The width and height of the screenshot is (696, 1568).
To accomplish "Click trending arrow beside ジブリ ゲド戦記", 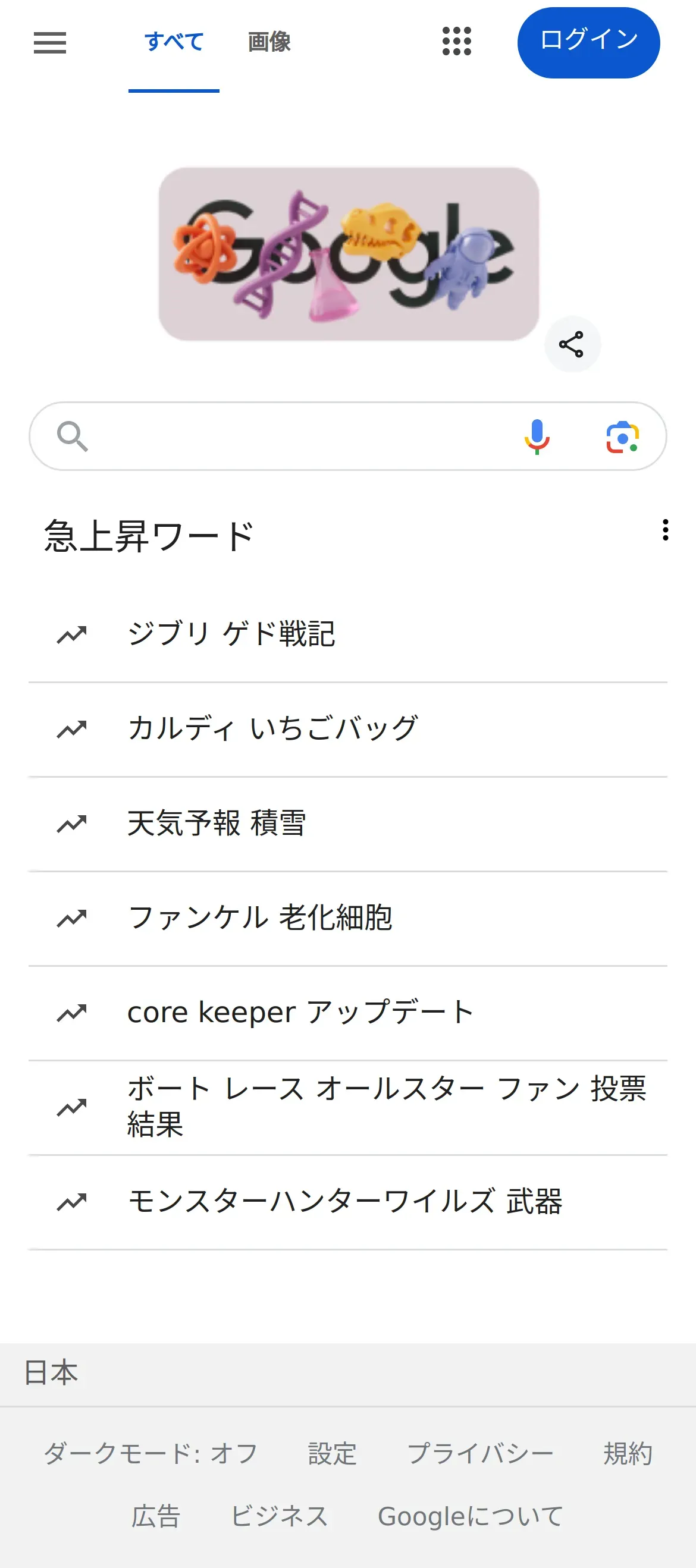I will [72, 635].
